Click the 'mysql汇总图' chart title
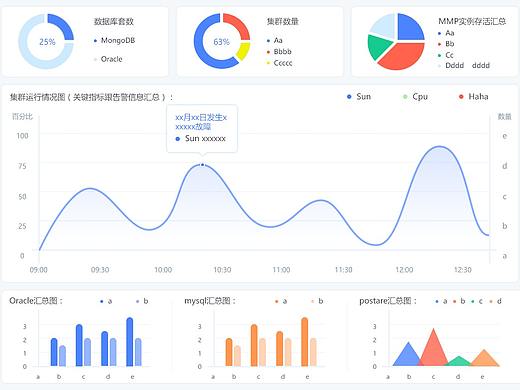Image resolution: width=520 pixels, height=390 pixels. [x=210, y=301]
